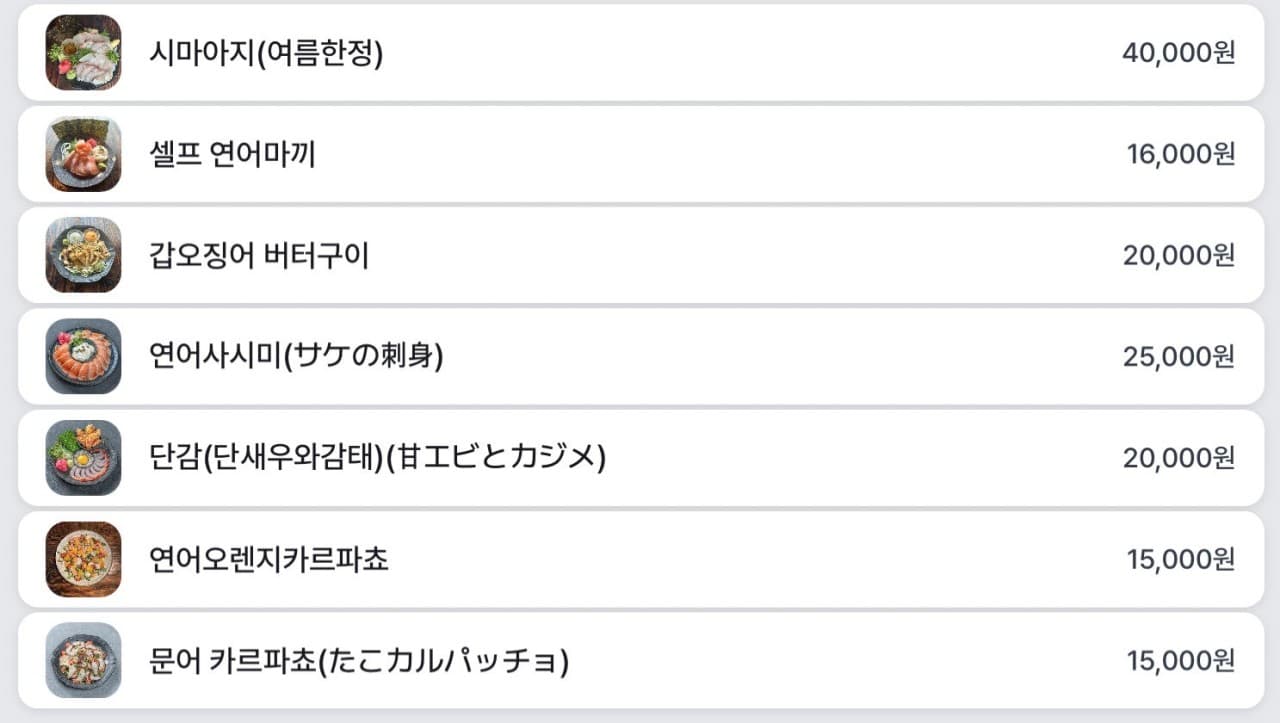The width and height of the screenshot is (1280, 723).
Task: Open the 시마아지(여름한정) dish photo
Action: pos(83,53)
